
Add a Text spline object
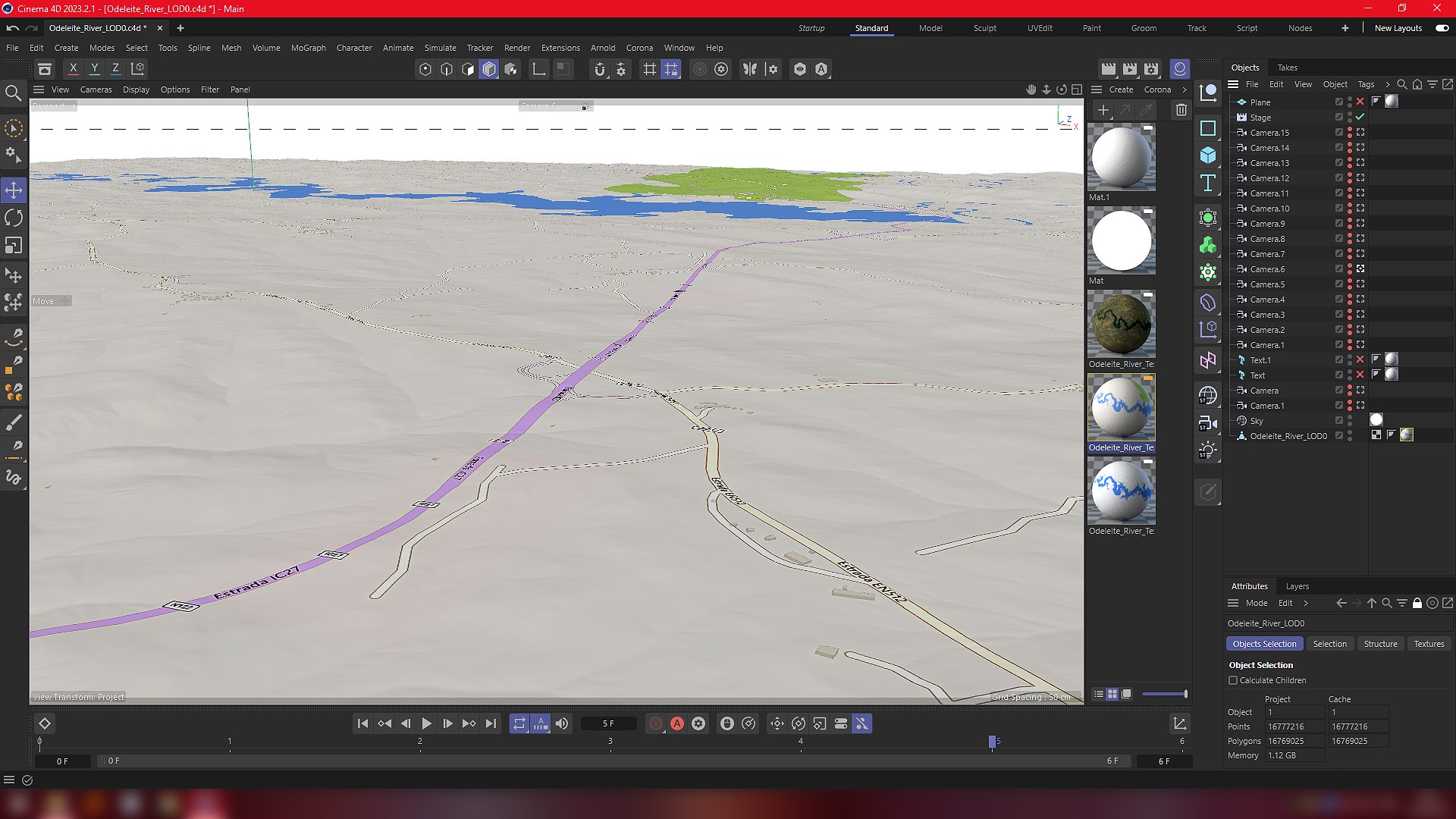point(1208,183)
